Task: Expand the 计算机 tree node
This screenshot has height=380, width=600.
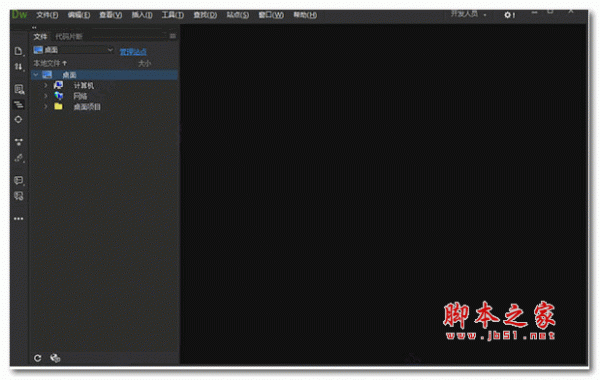Action: pos(46,85)
